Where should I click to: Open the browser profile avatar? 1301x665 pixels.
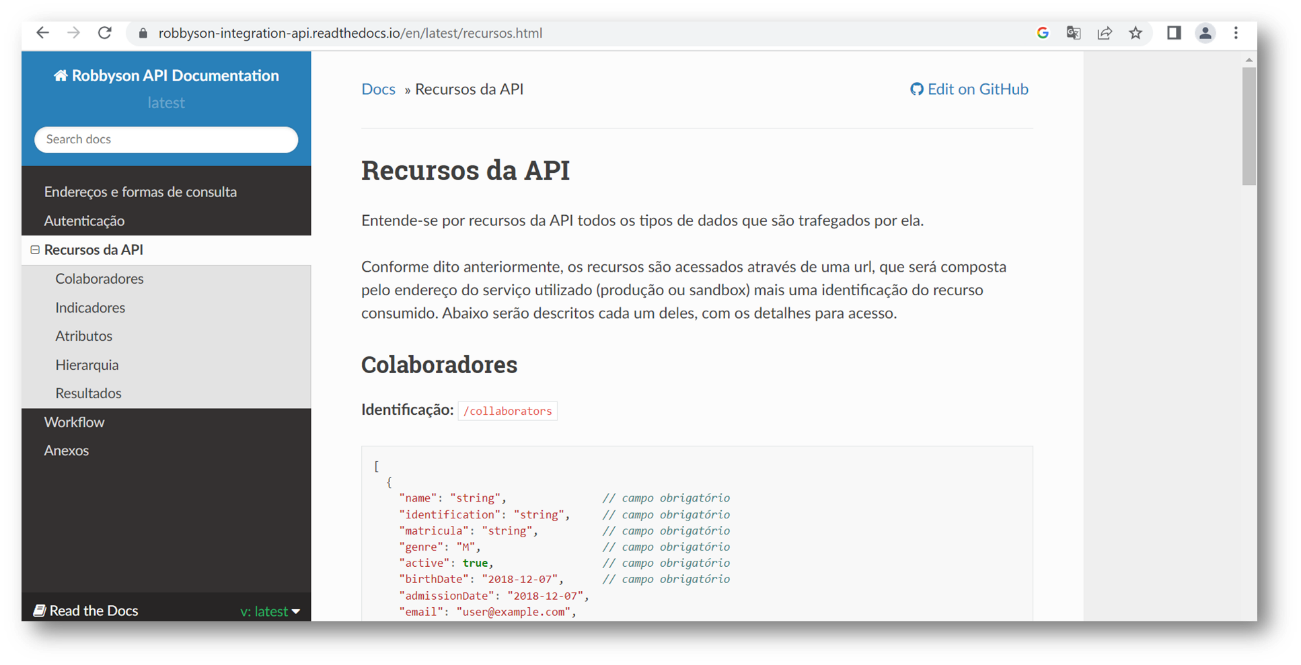(1205, 33)
